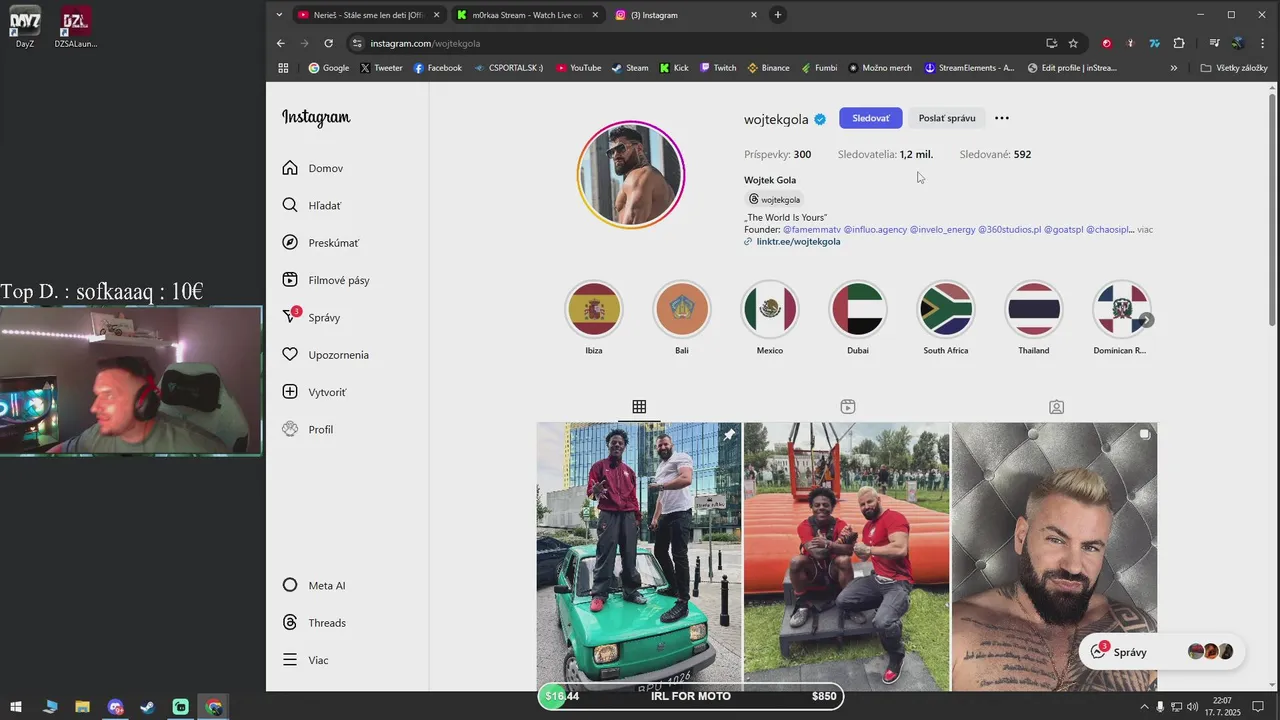Open floating Správy messages widget
Screen dimensions: 1280x720
point(1162,652)
